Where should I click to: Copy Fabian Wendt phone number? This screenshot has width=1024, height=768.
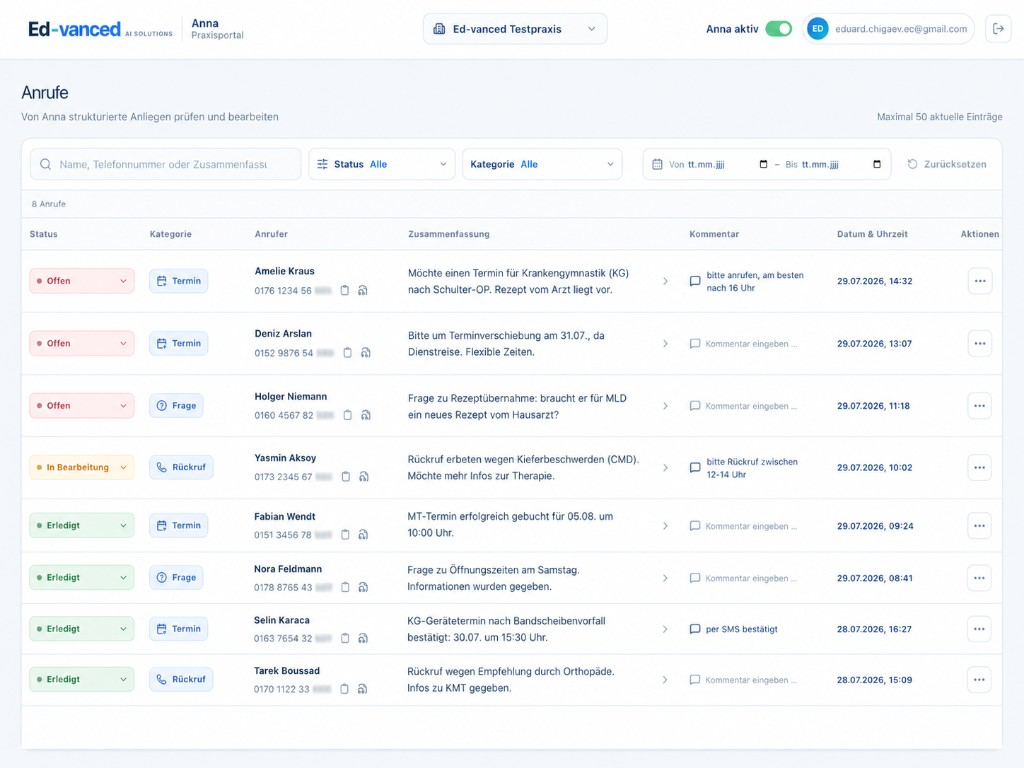(345, 535)
